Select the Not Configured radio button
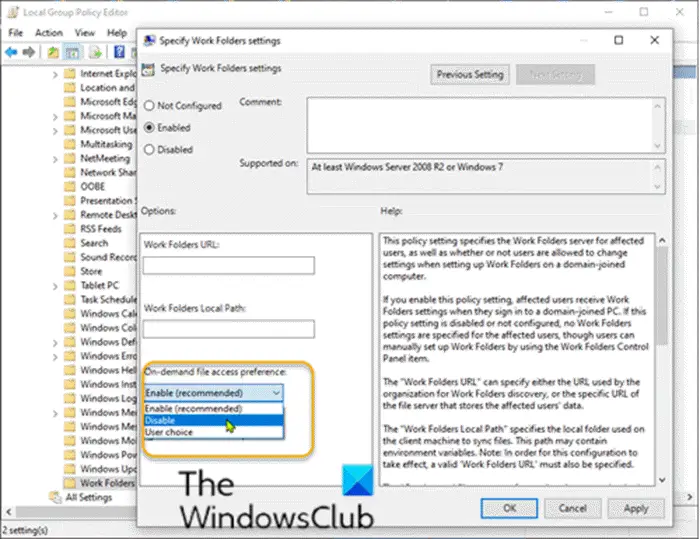The width and height of the screenshot is (700, 539). tap(149, 106)
